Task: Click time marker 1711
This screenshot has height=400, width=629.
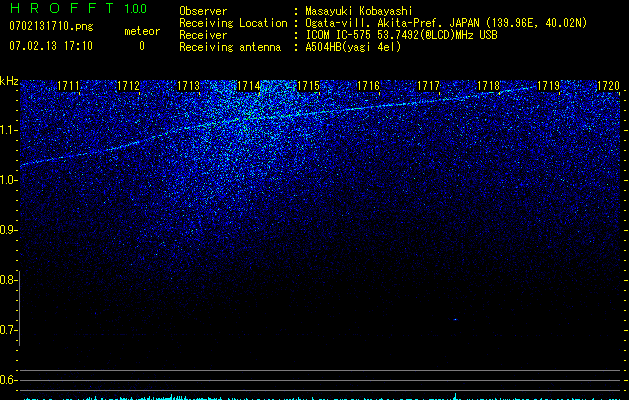Action: click(69, 86)
